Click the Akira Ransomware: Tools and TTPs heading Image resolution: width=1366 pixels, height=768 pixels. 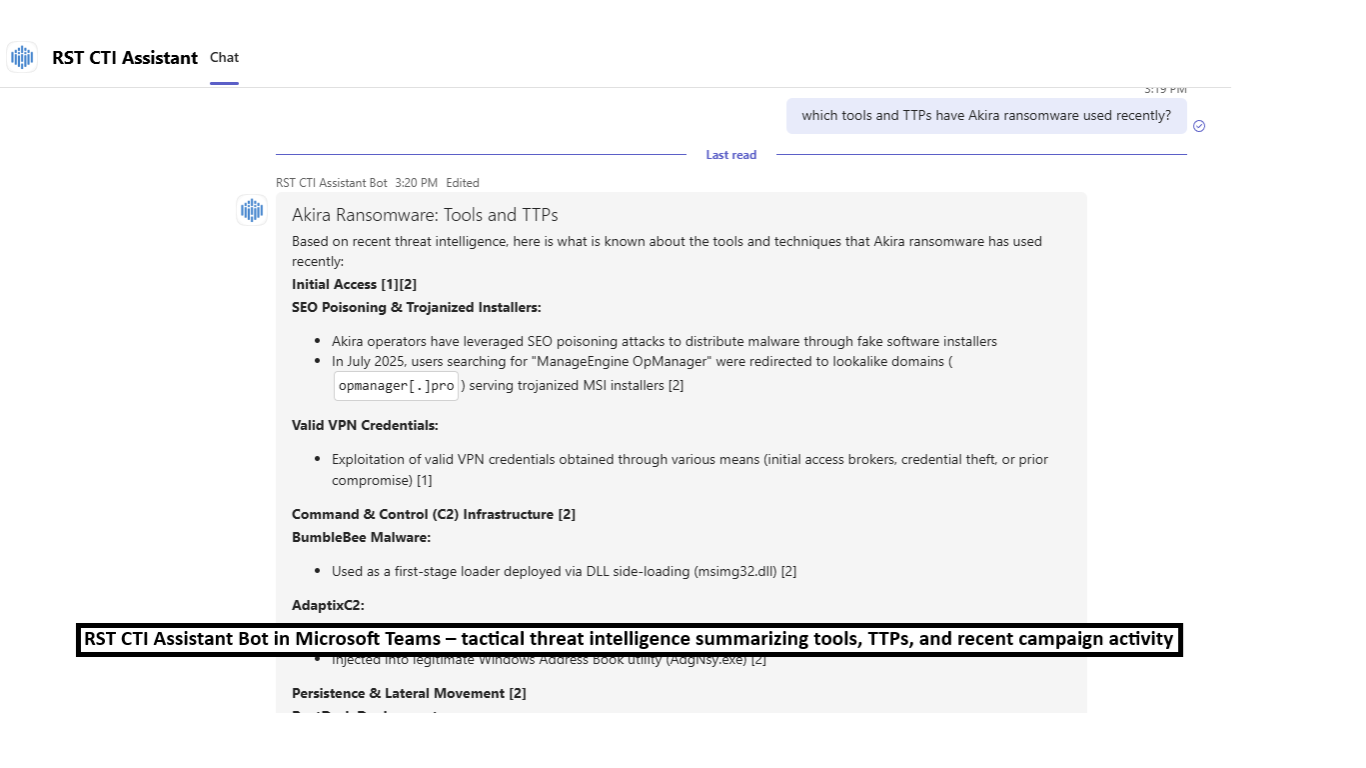coord(425,215)
